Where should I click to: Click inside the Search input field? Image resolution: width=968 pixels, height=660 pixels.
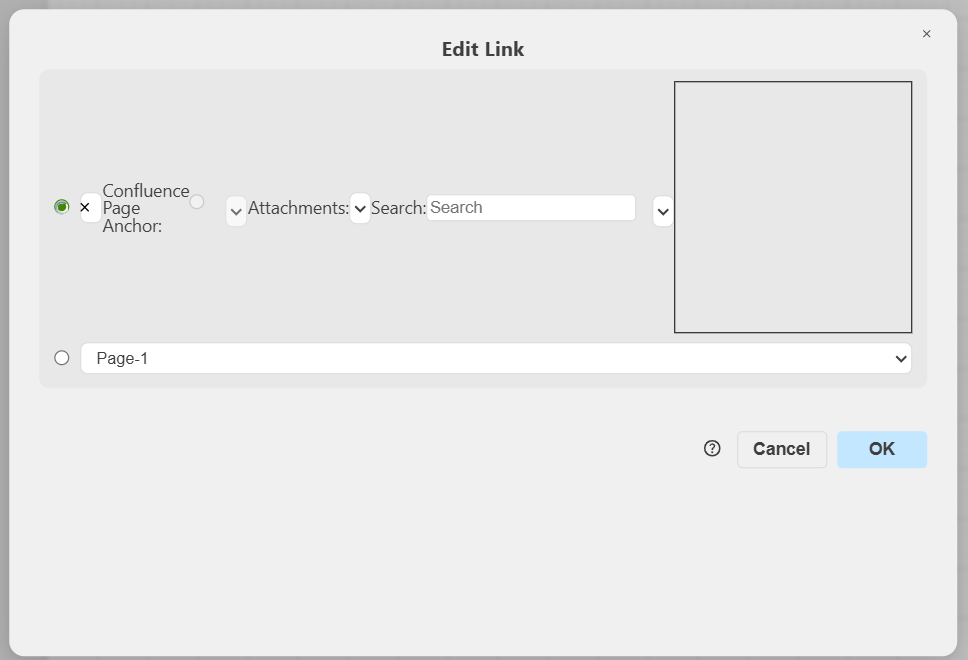[531, 207]
